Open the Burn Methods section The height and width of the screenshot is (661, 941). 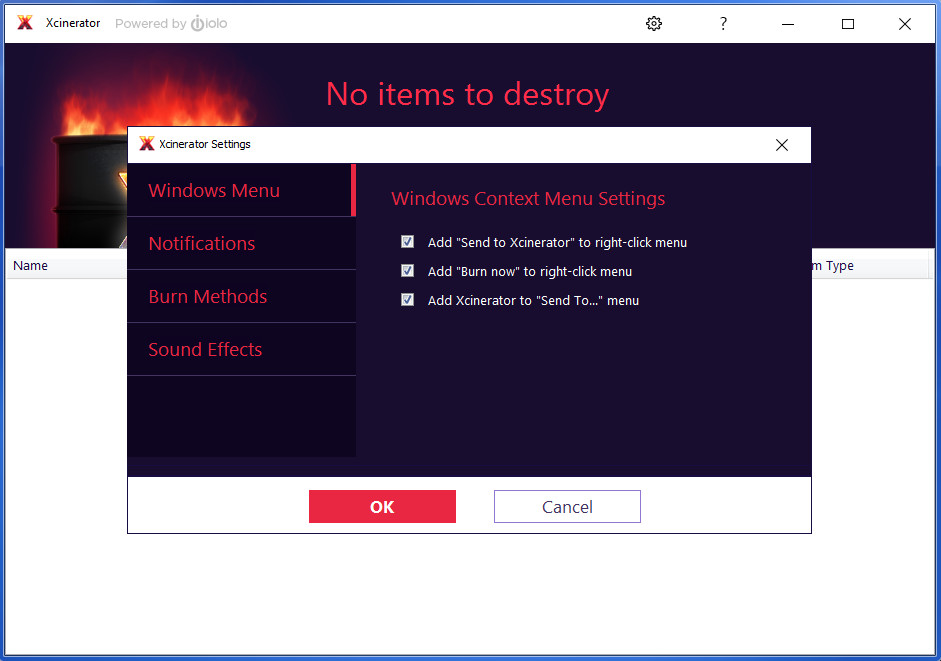[x=209, y=296]
